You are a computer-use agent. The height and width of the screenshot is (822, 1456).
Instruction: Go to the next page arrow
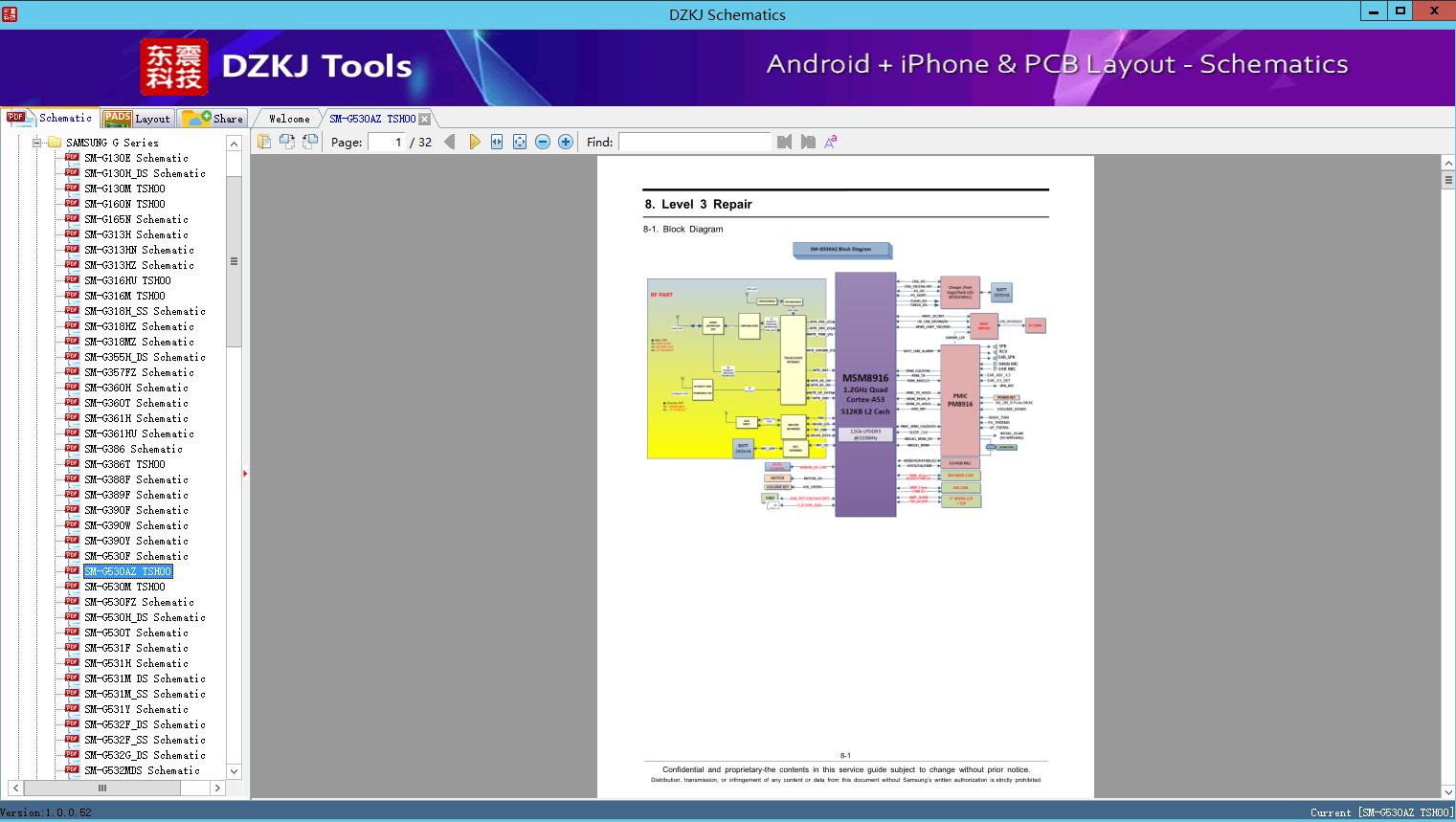pyautogui.click(x=474, y=142)
